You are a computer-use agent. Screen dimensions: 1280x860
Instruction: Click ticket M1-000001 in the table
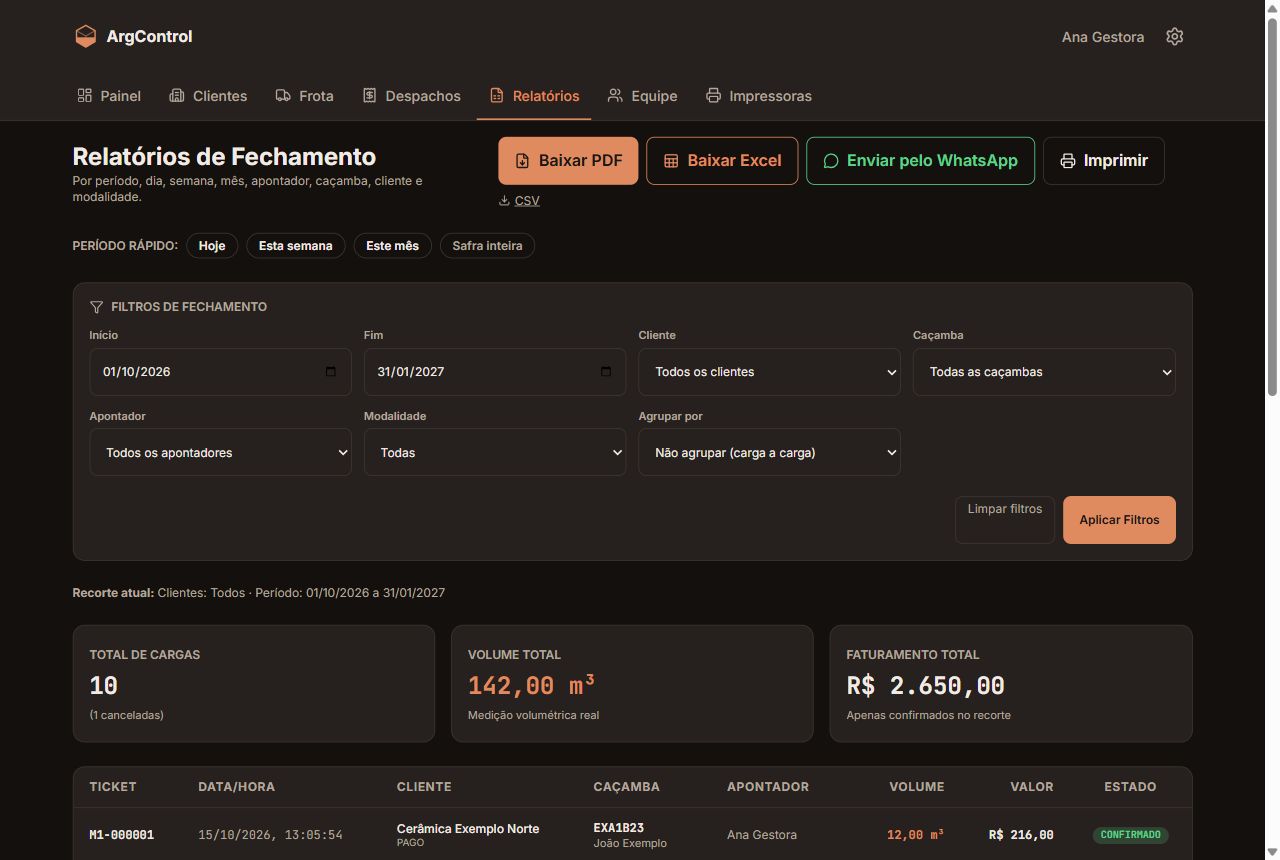pos(122,835)
